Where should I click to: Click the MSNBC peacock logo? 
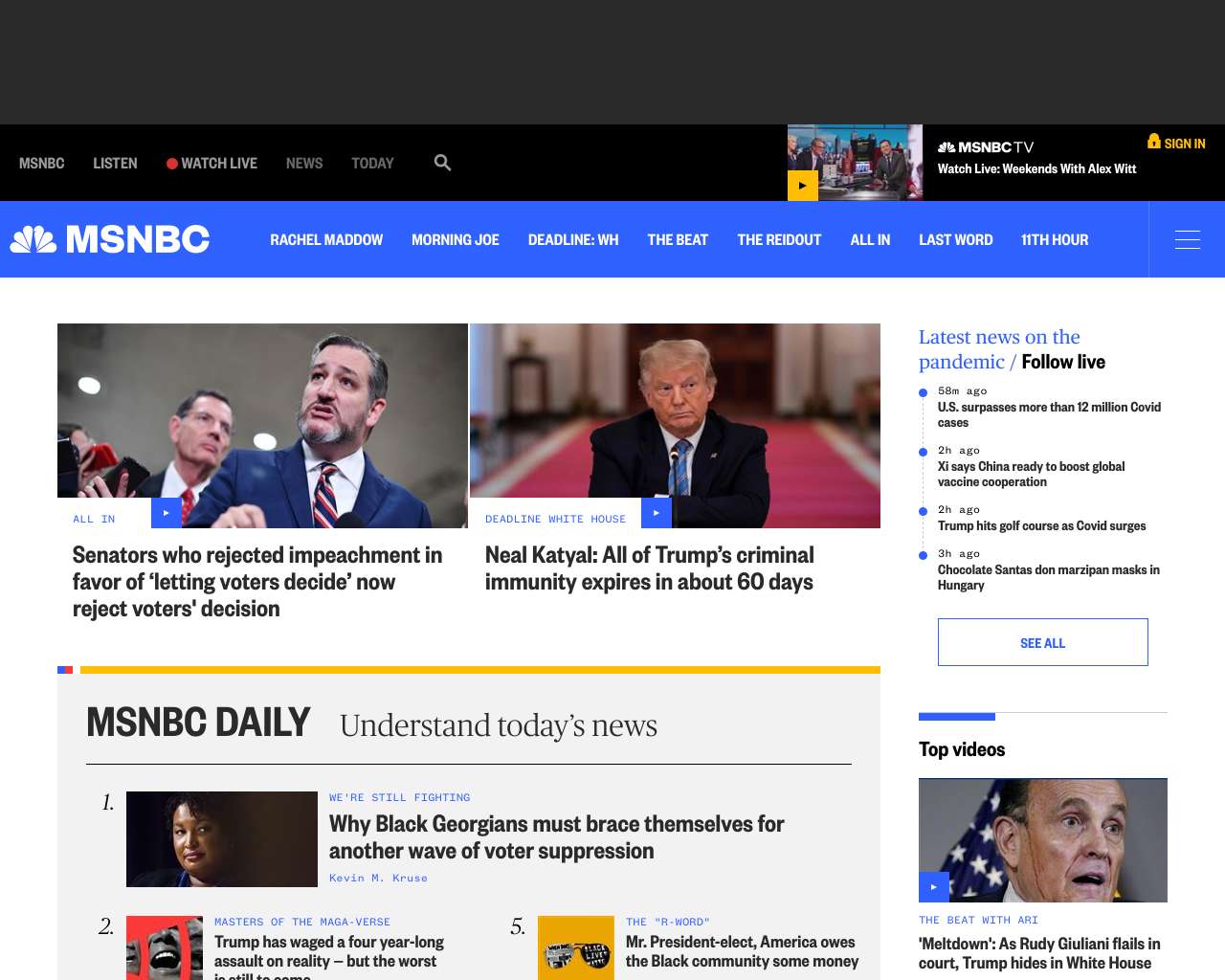point(110,239)
